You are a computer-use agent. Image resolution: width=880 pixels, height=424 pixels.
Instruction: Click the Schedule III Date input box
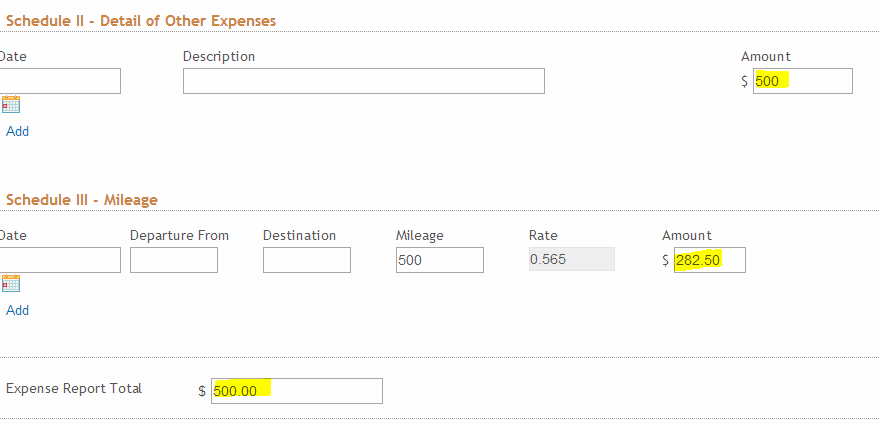pyautogui.click(x=60, y=260)
